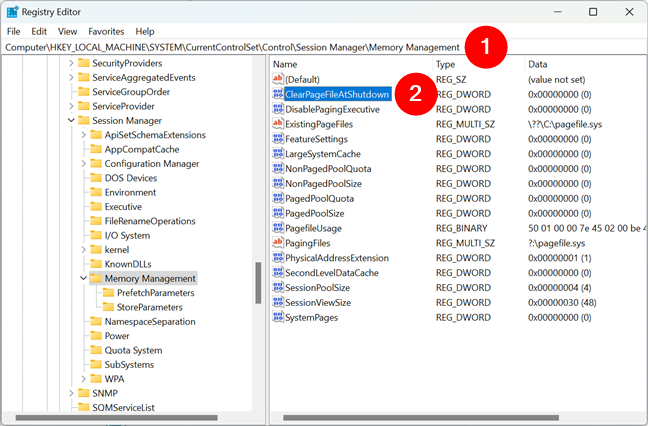Screen dimensions: 648x426
Task: Collapse the Session Manager key
Action: 71,121
